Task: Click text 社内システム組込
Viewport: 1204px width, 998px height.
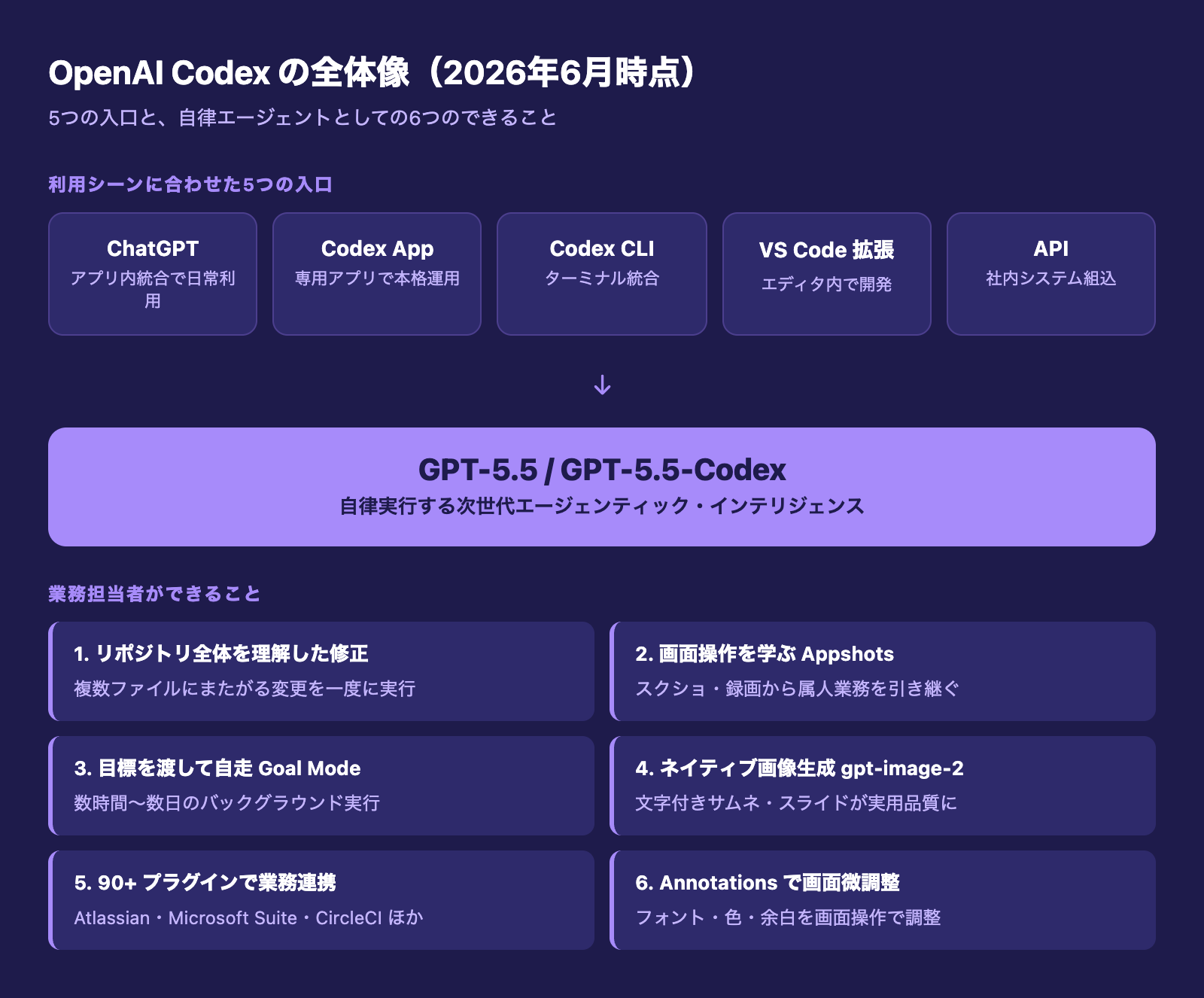Action: click(1051, 278)
